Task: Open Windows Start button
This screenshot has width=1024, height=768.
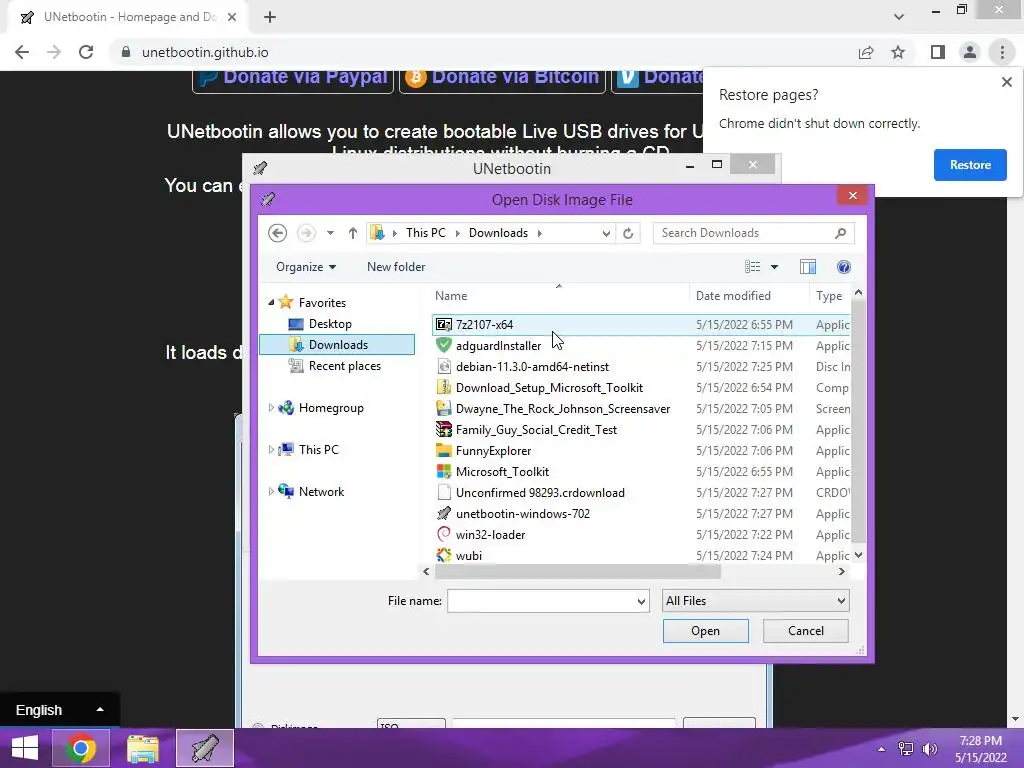Action: [x=24, y=748]
